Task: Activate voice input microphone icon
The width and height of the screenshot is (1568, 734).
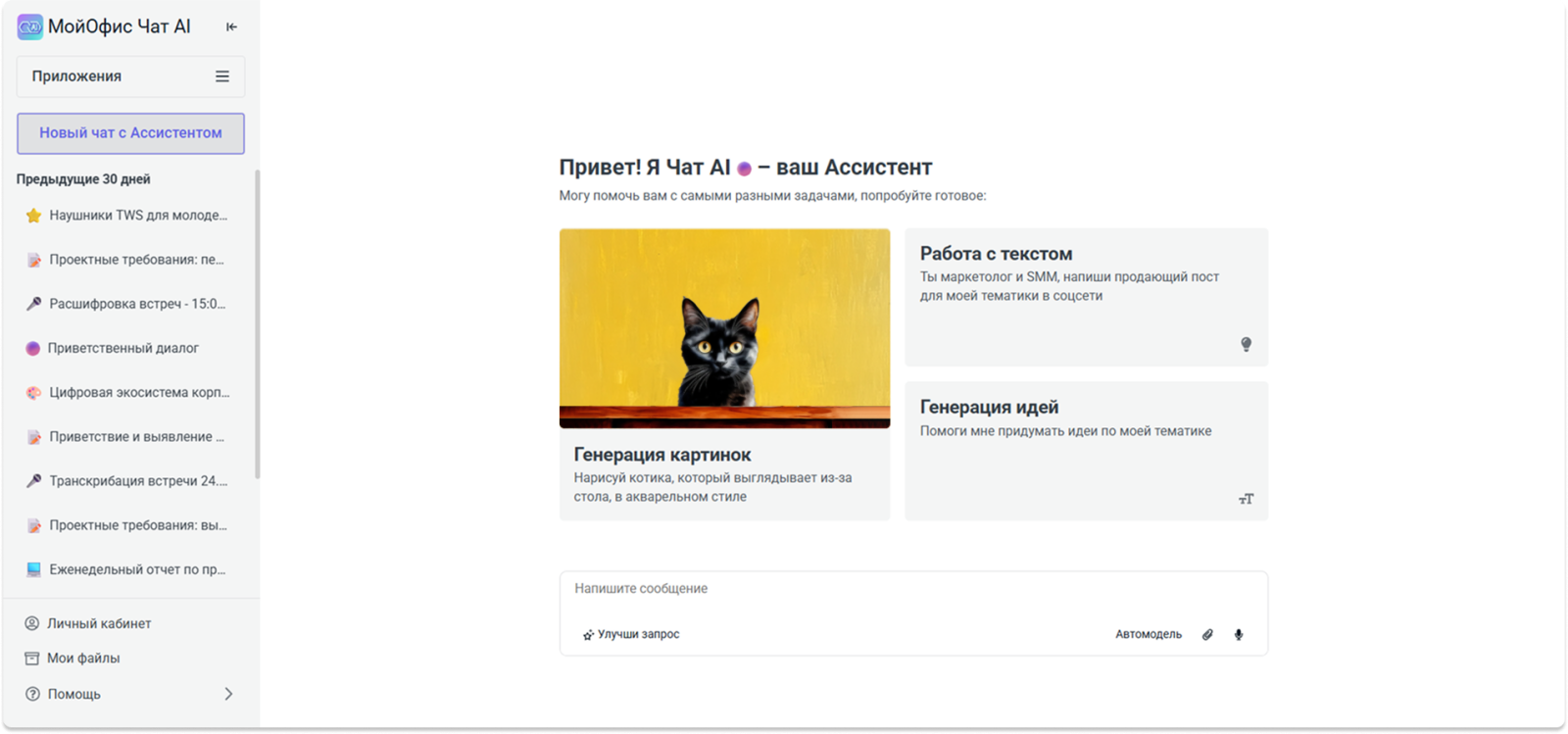Action: coord(1239,634)
